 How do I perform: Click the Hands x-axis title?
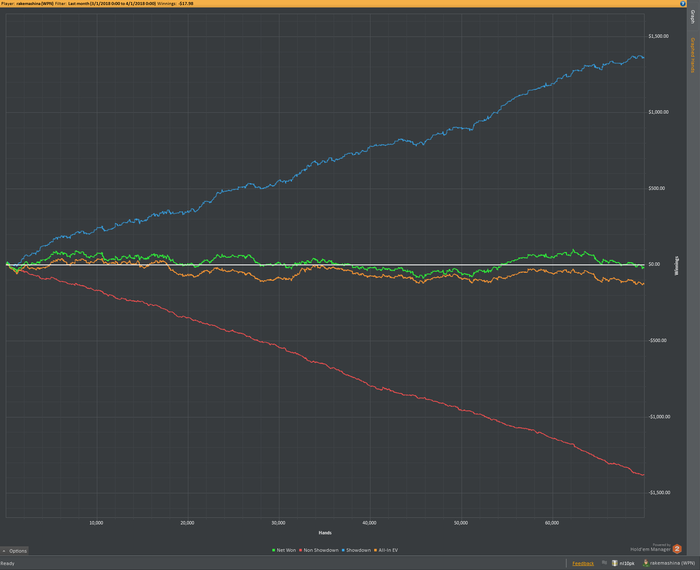325,533
